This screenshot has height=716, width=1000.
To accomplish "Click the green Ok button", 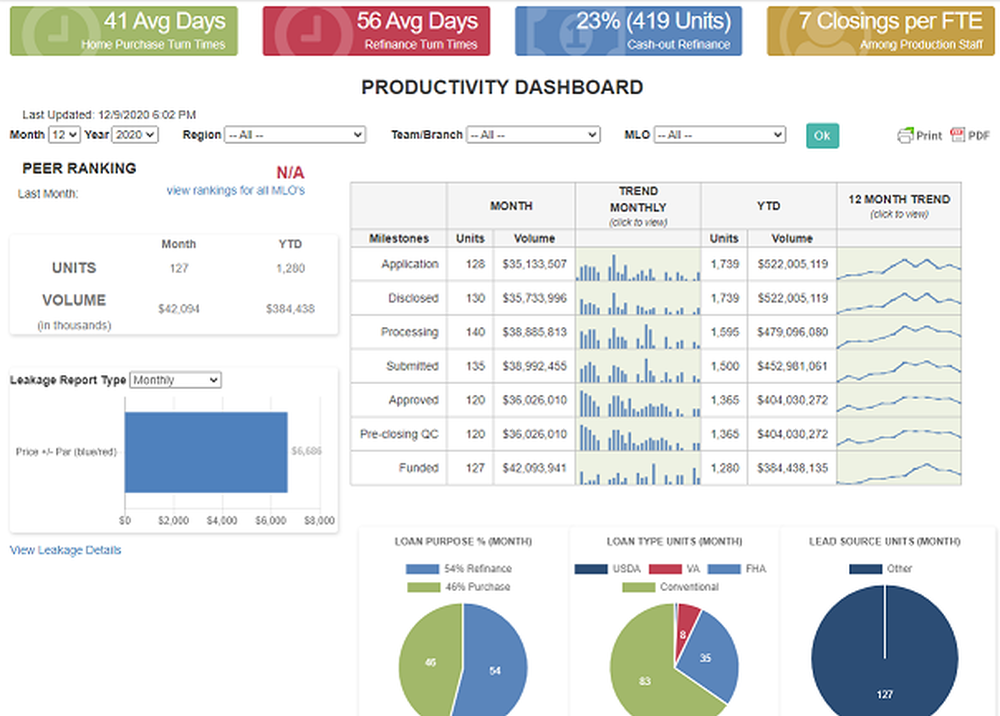I will pos(822,135).
